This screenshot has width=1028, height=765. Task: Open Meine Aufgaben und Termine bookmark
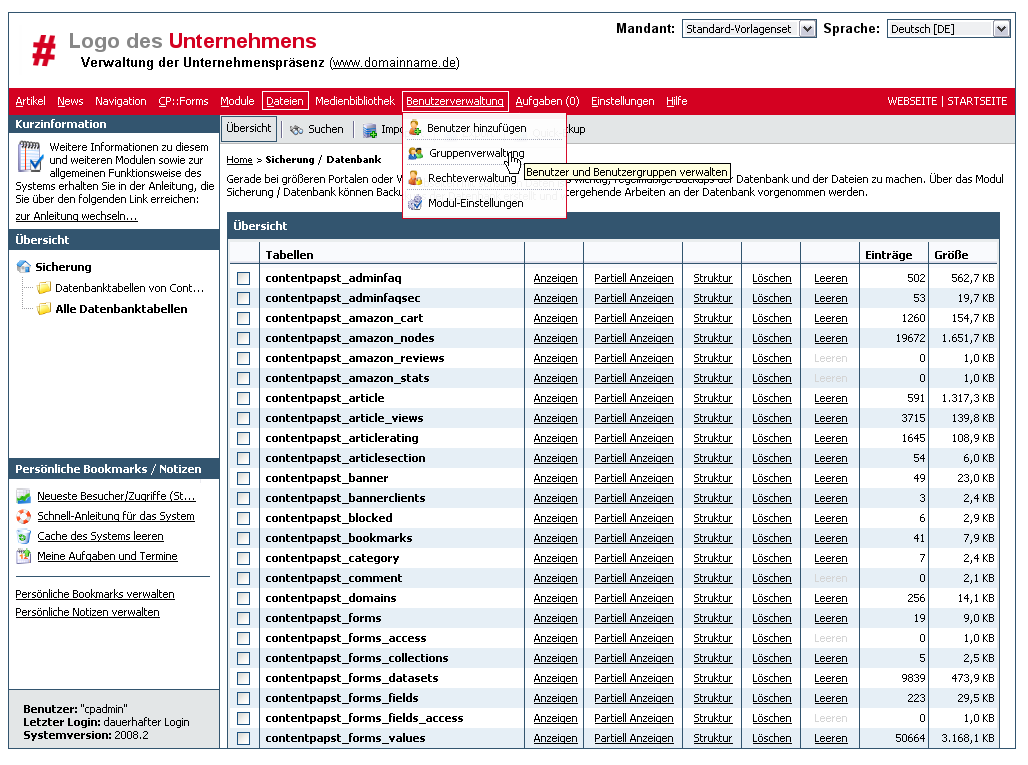point(108,556)
